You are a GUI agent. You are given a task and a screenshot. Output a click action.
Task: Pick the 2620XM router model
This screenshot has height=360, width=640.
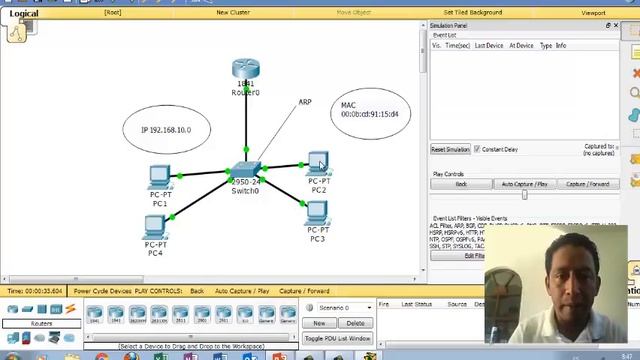[137, 315]
